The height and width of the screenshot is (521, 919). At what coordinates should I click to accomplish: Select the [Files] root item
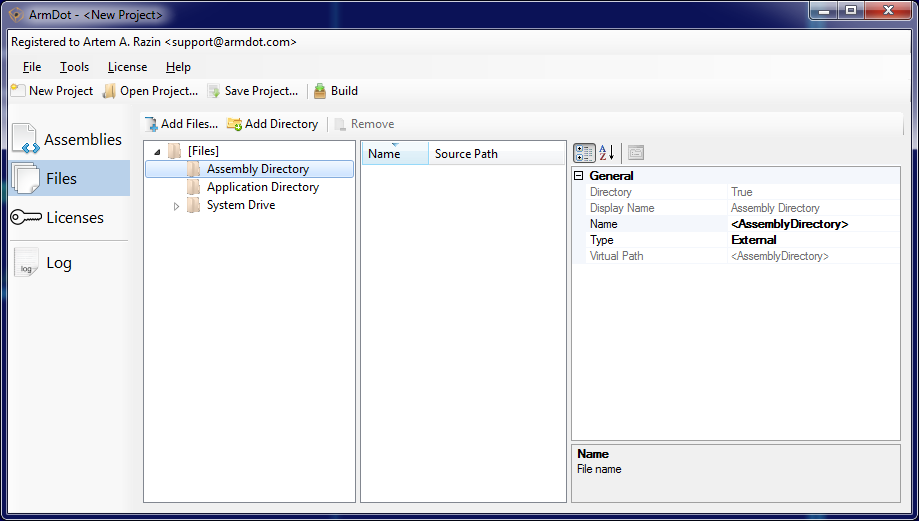203,151
